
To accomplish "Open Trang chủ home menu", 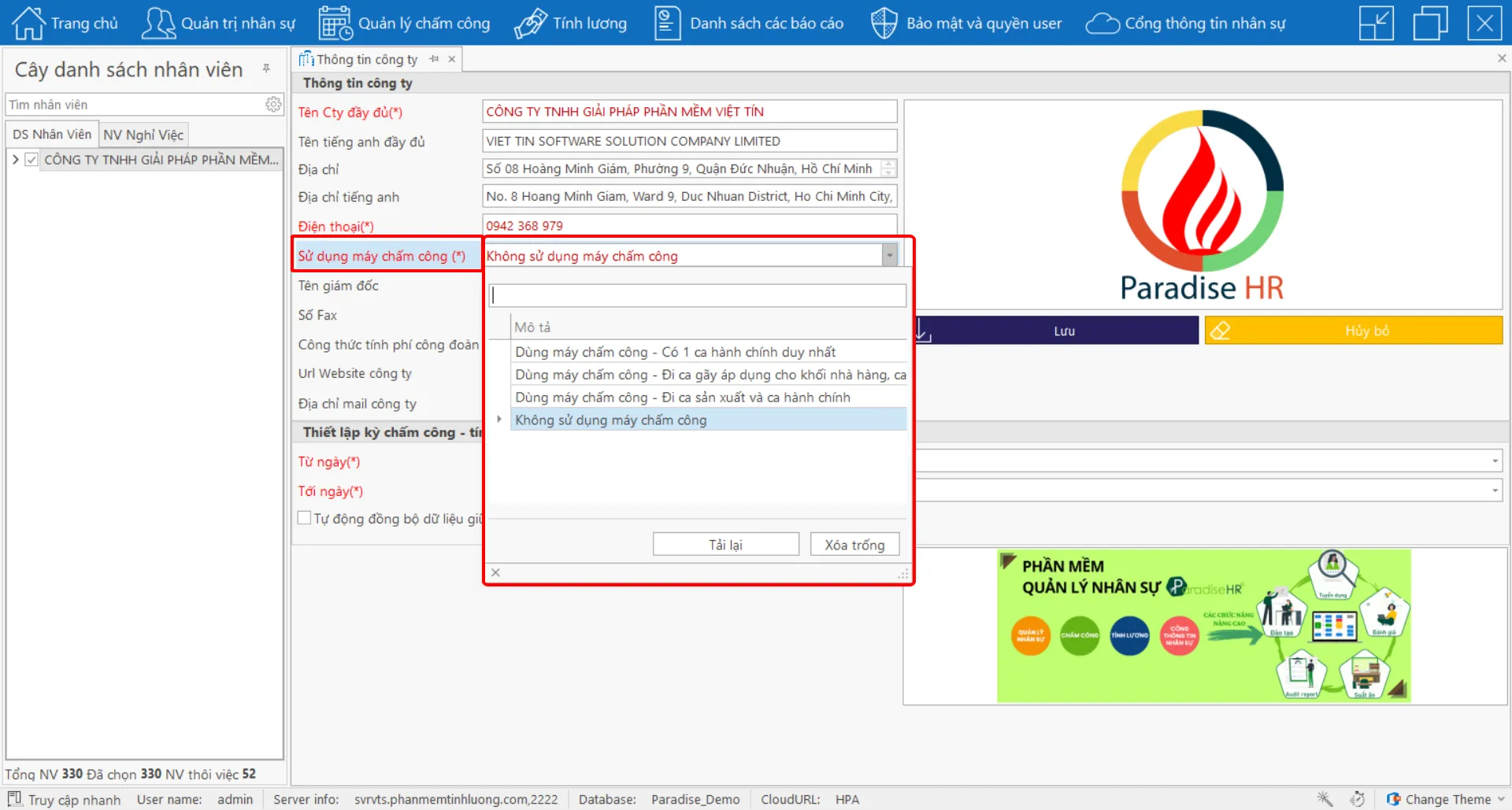I will point(65,23).
